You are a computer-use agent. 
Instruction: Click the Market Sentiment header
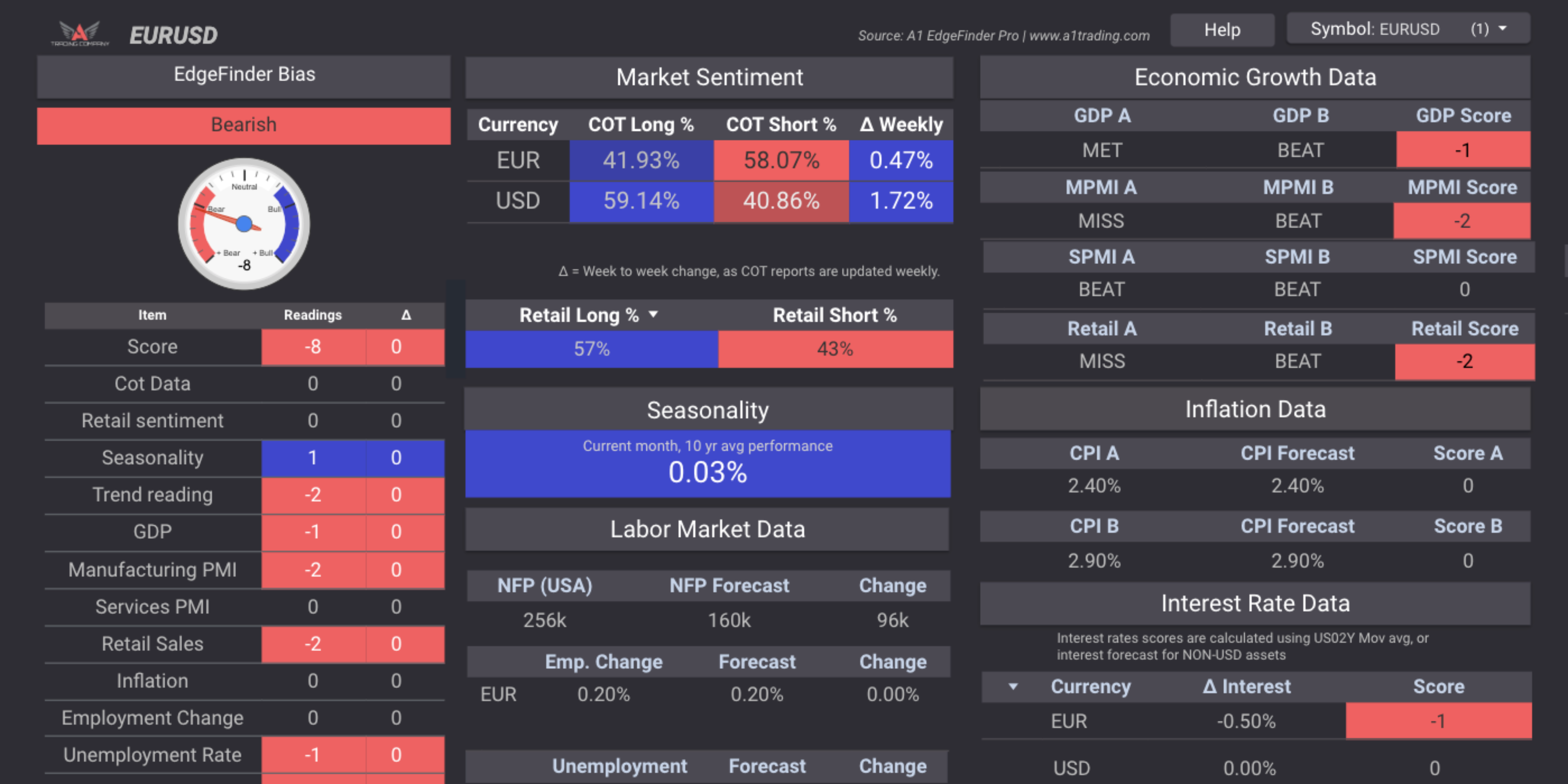click(x=708, y=77)
